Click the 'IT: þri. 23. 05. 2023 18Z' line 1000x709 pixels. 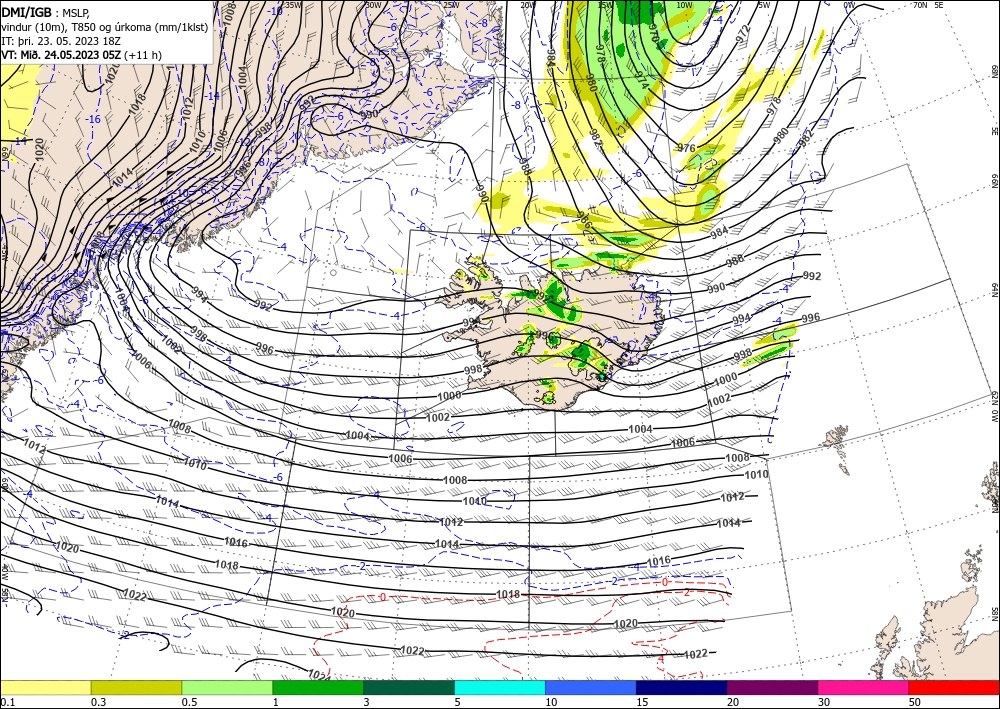(x=60, y=40)
